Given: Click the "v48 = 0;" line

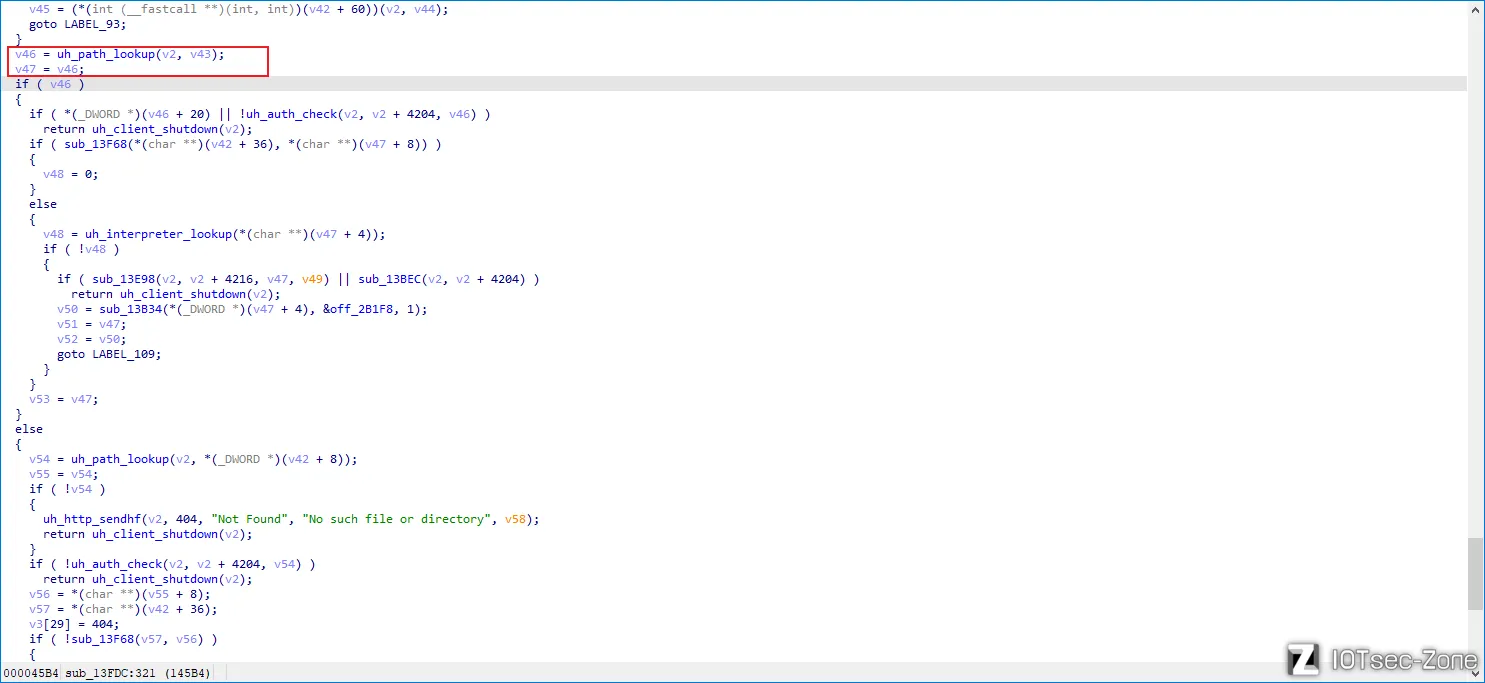Looking at the screenshot, I should [x=71, y=174].
